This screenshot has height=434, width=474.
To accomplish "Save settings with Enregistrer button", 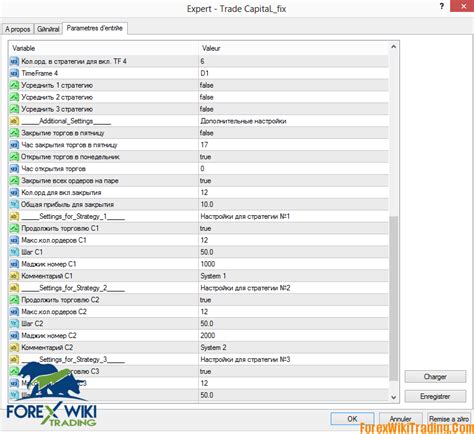I will (435, 396).
